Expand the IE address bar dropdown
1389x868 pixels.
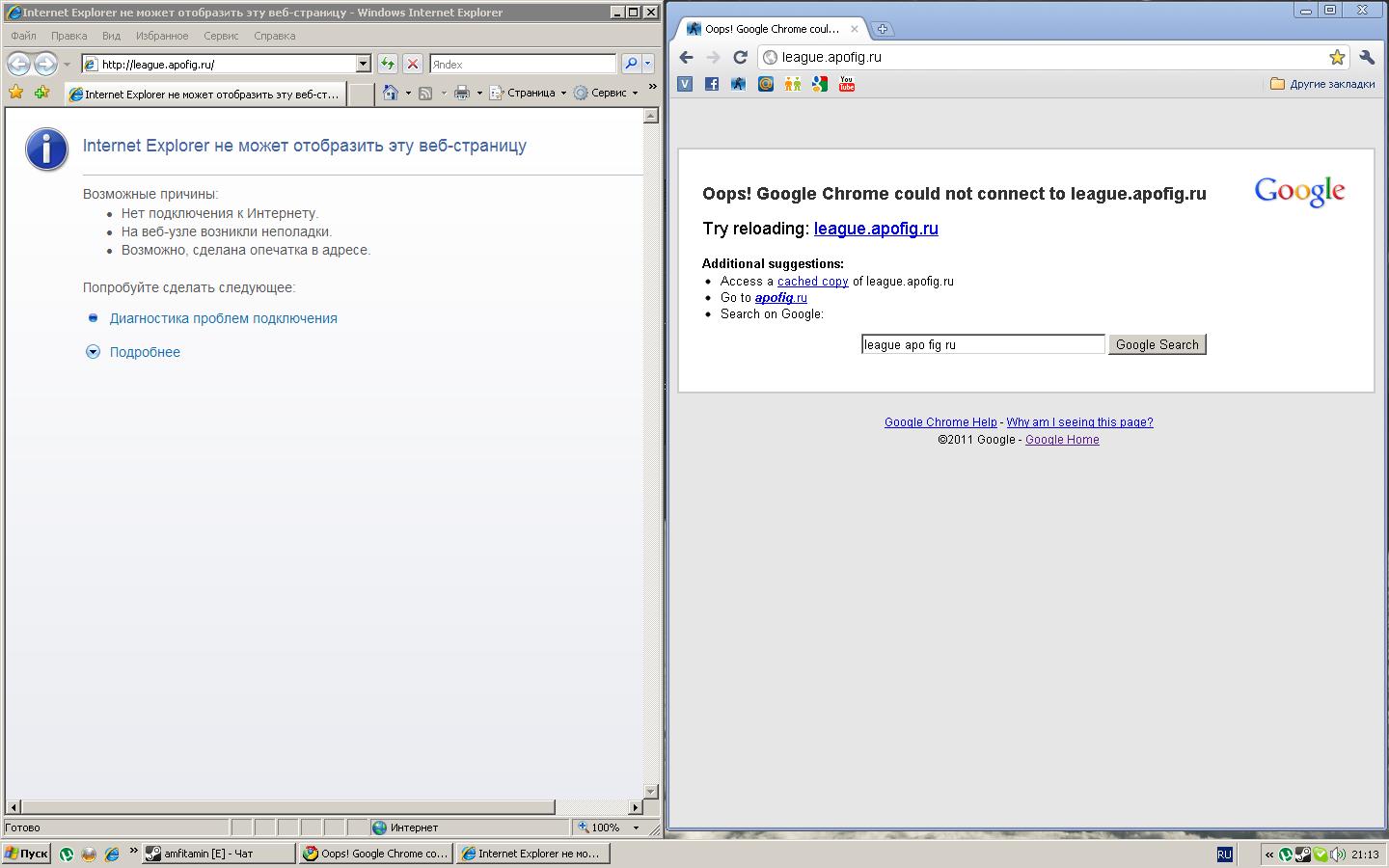pos(364,64)
